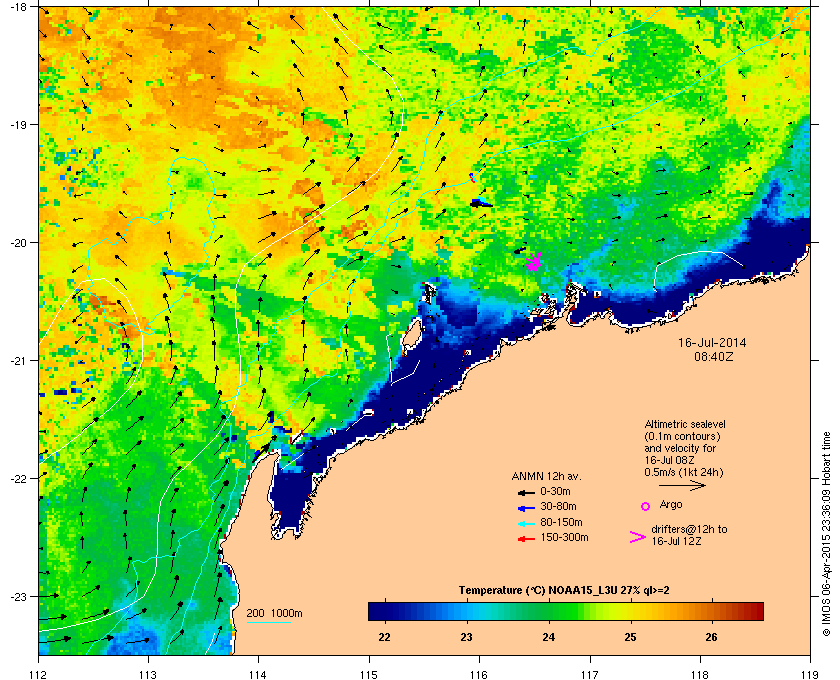Viewport: 840px width, 680px height.
Task: Click the 80-150m depth label
Action: point(561,522)
